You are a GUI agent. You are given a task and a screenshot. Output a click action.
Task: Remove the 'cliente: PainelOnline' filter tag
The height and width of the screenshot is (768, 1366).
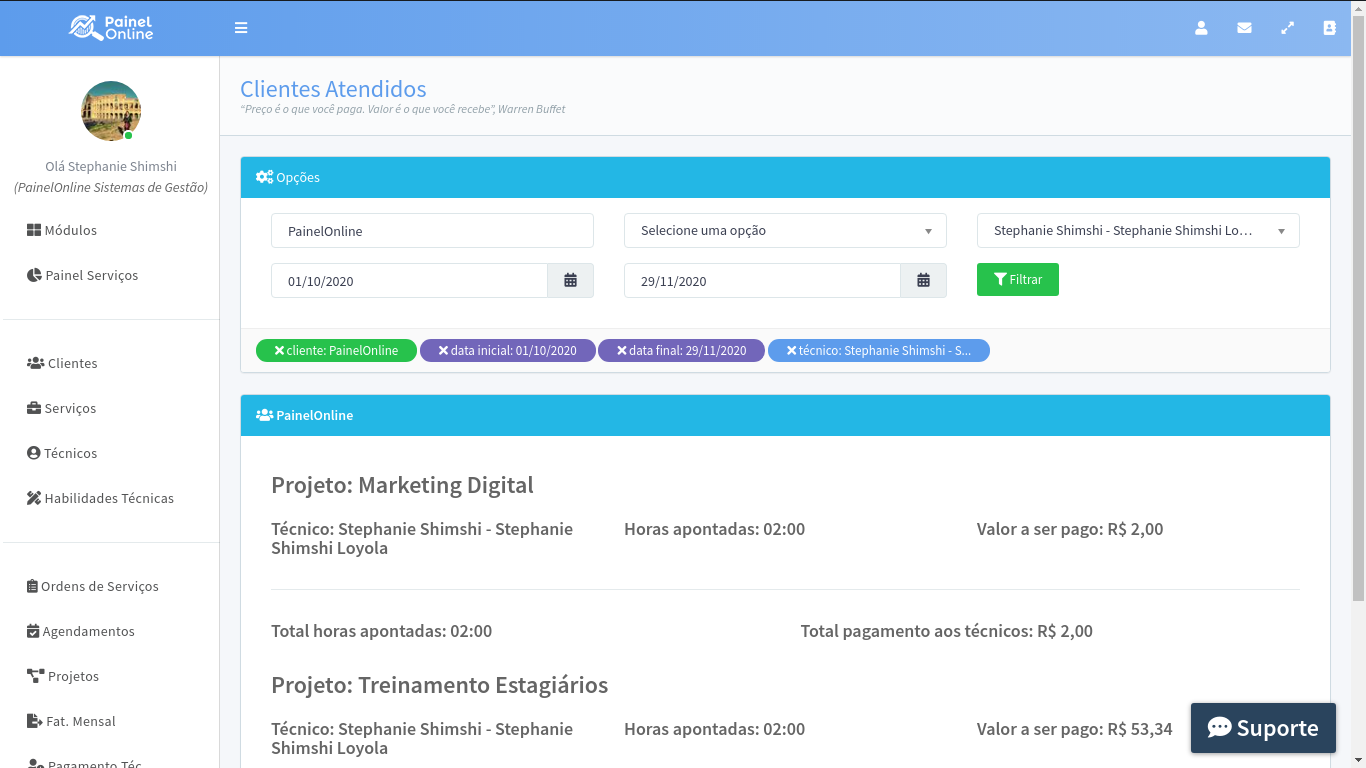279,351
